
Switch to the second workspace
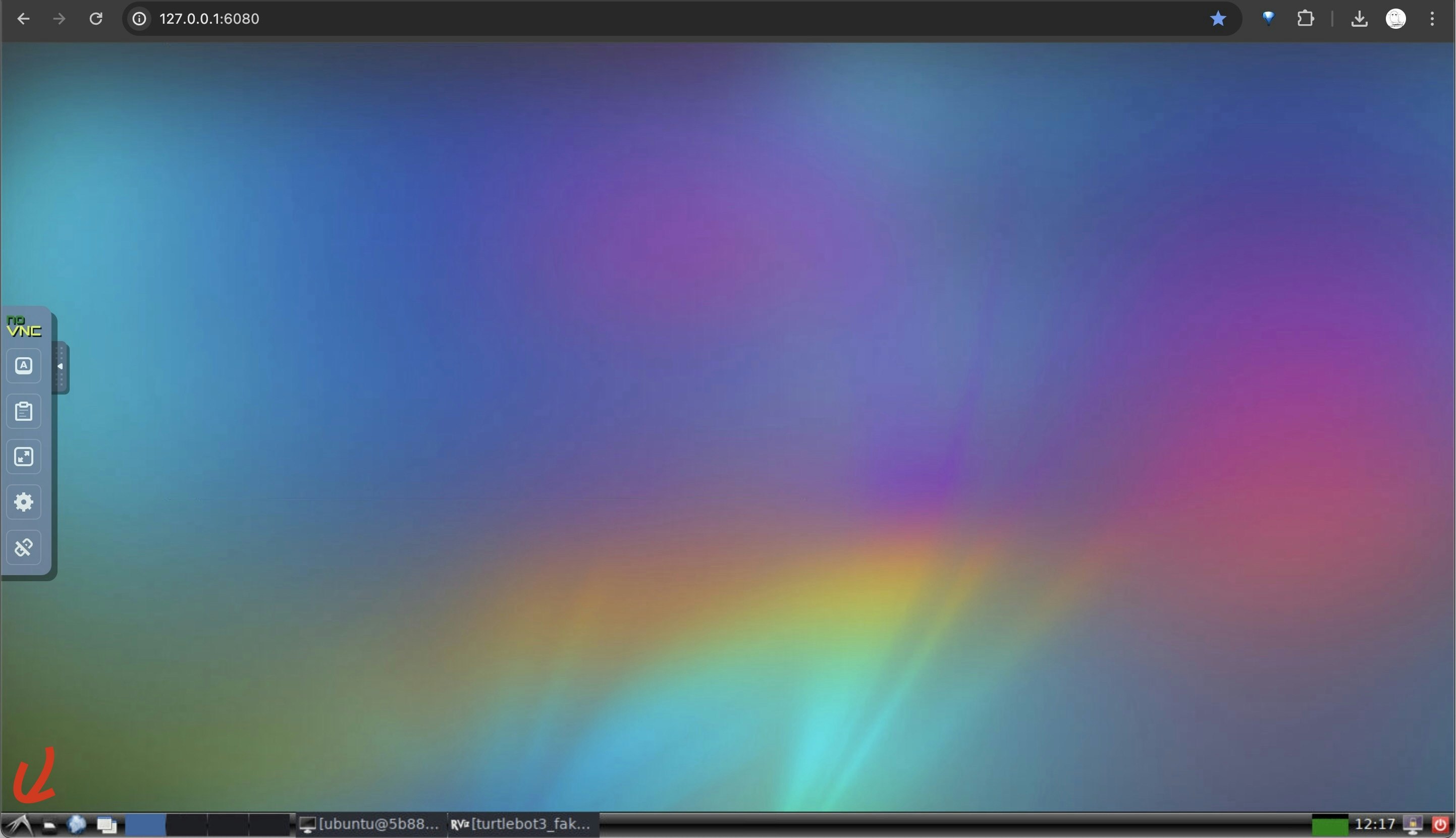point(187,825)
